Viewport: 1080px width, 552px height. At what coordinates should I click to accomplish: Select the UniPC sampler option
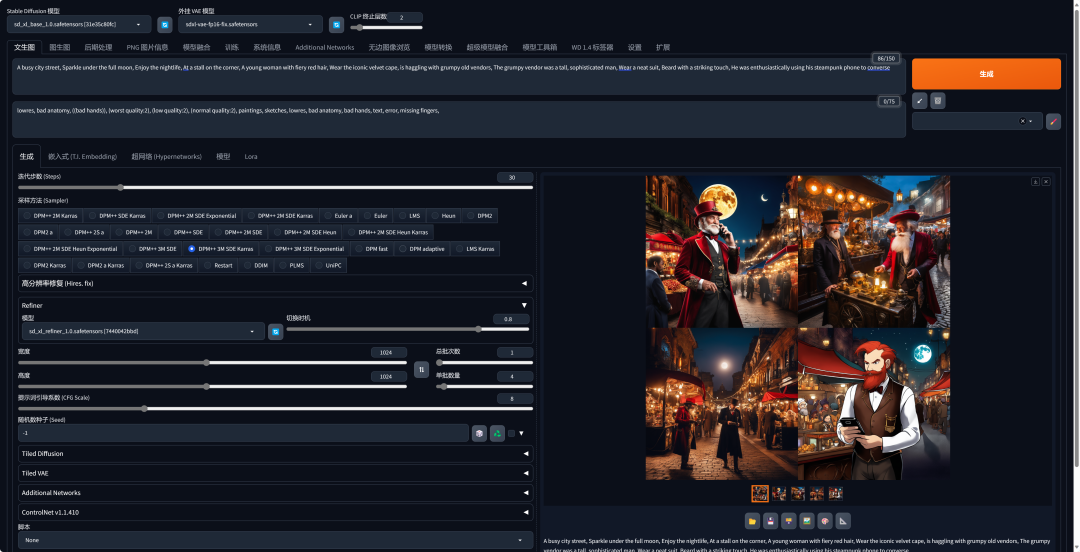pos(327,265)
